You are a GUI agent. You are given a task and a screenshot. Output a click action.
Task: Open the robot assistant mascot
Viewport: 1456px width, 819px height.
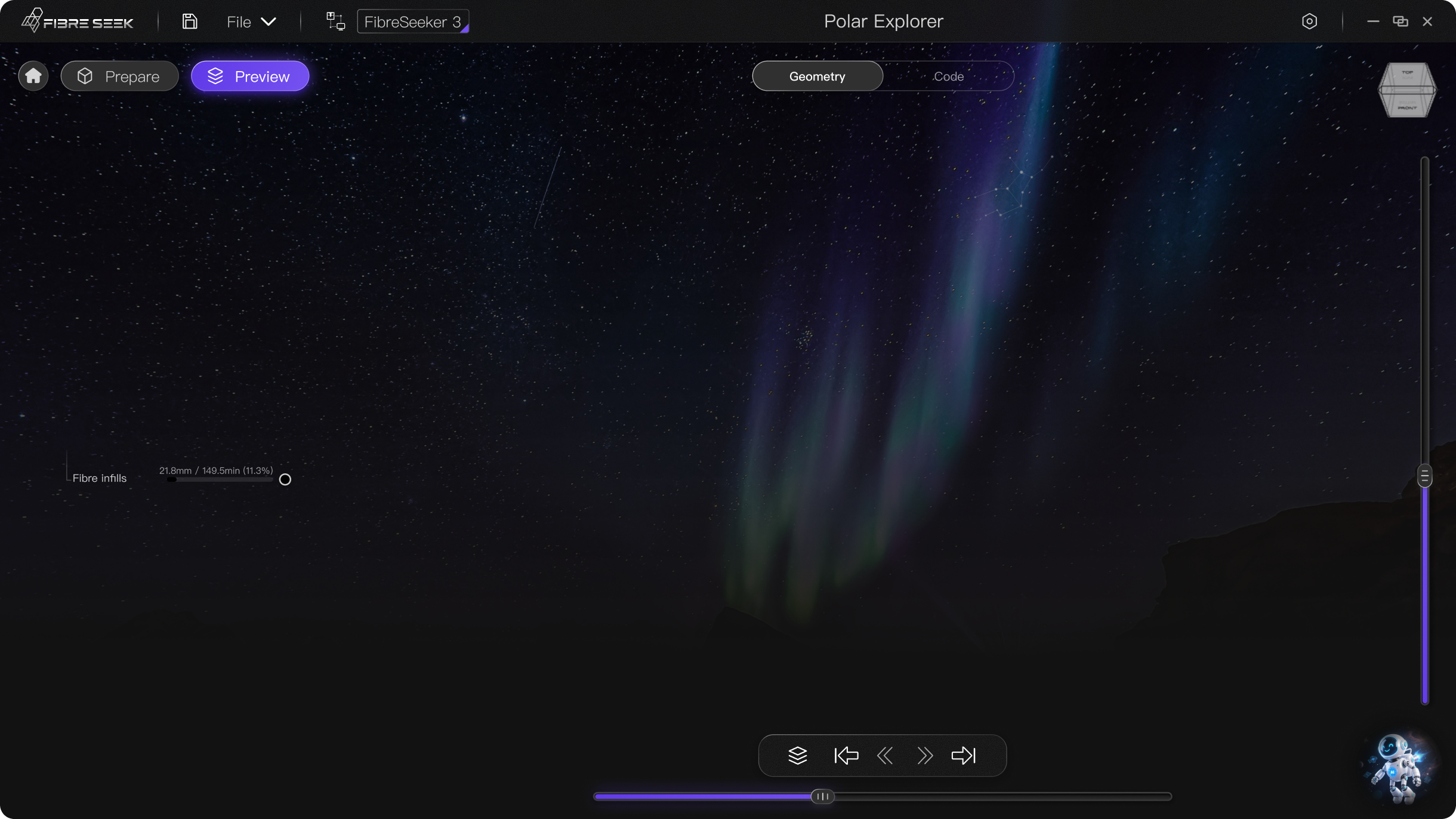point(1398,769)
